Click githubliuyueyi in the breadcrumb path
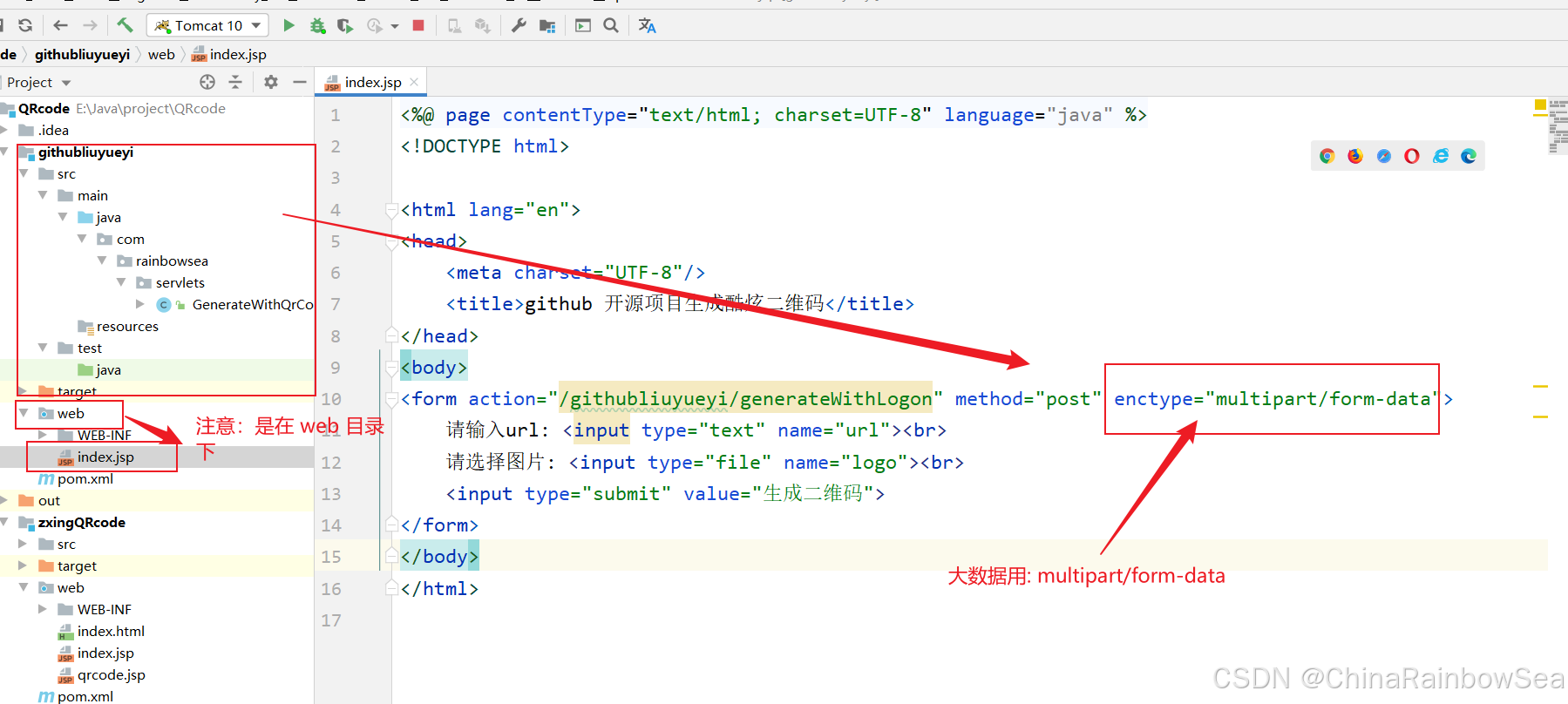This screenshot has height=704, width=1568. coord(82,54)
